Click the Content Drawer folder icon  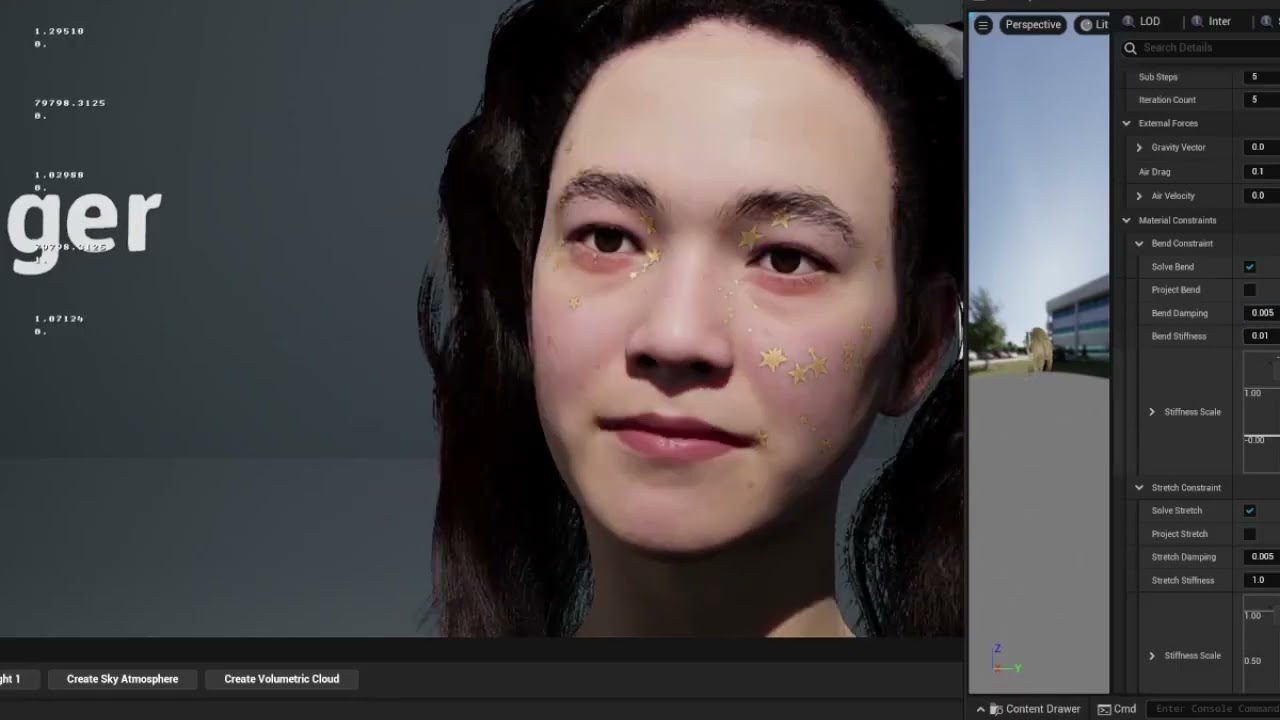coord(996,709)
